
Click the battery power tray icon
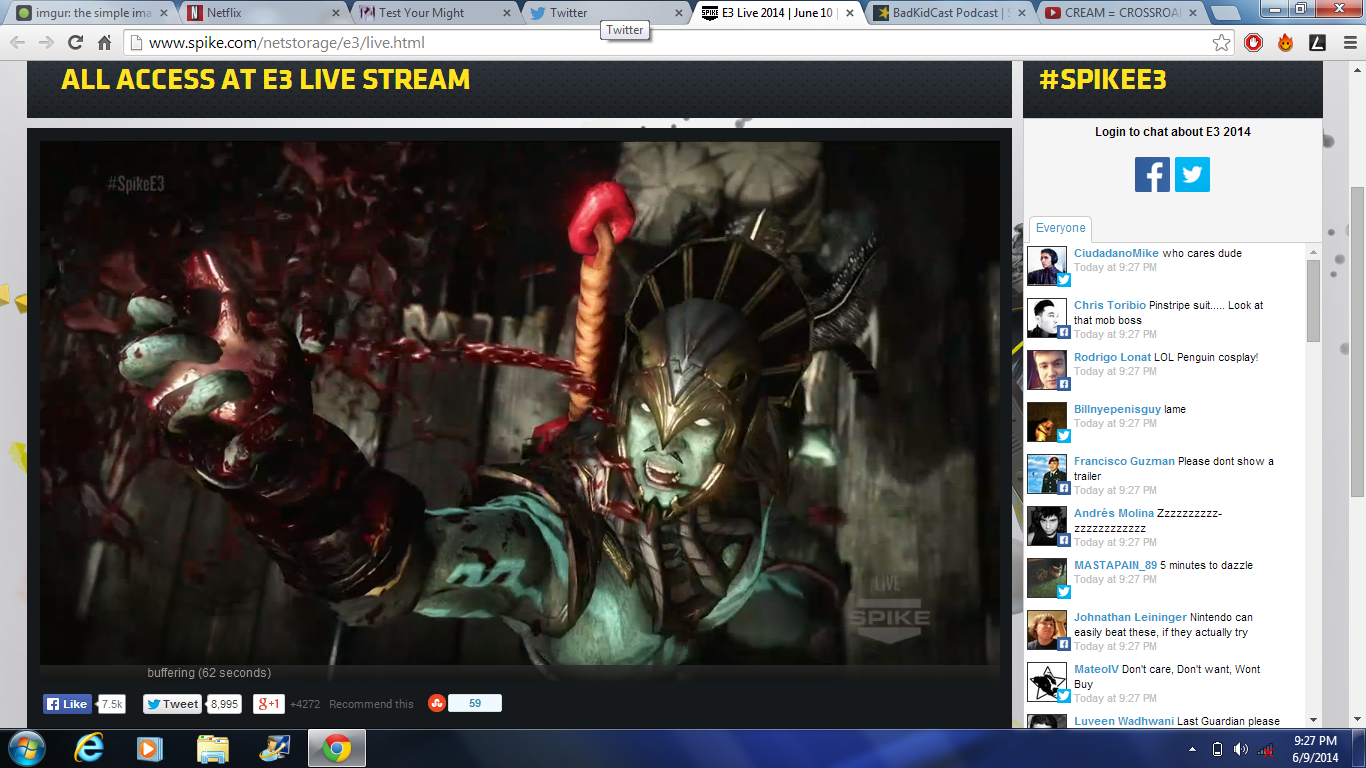(1217, 749)
